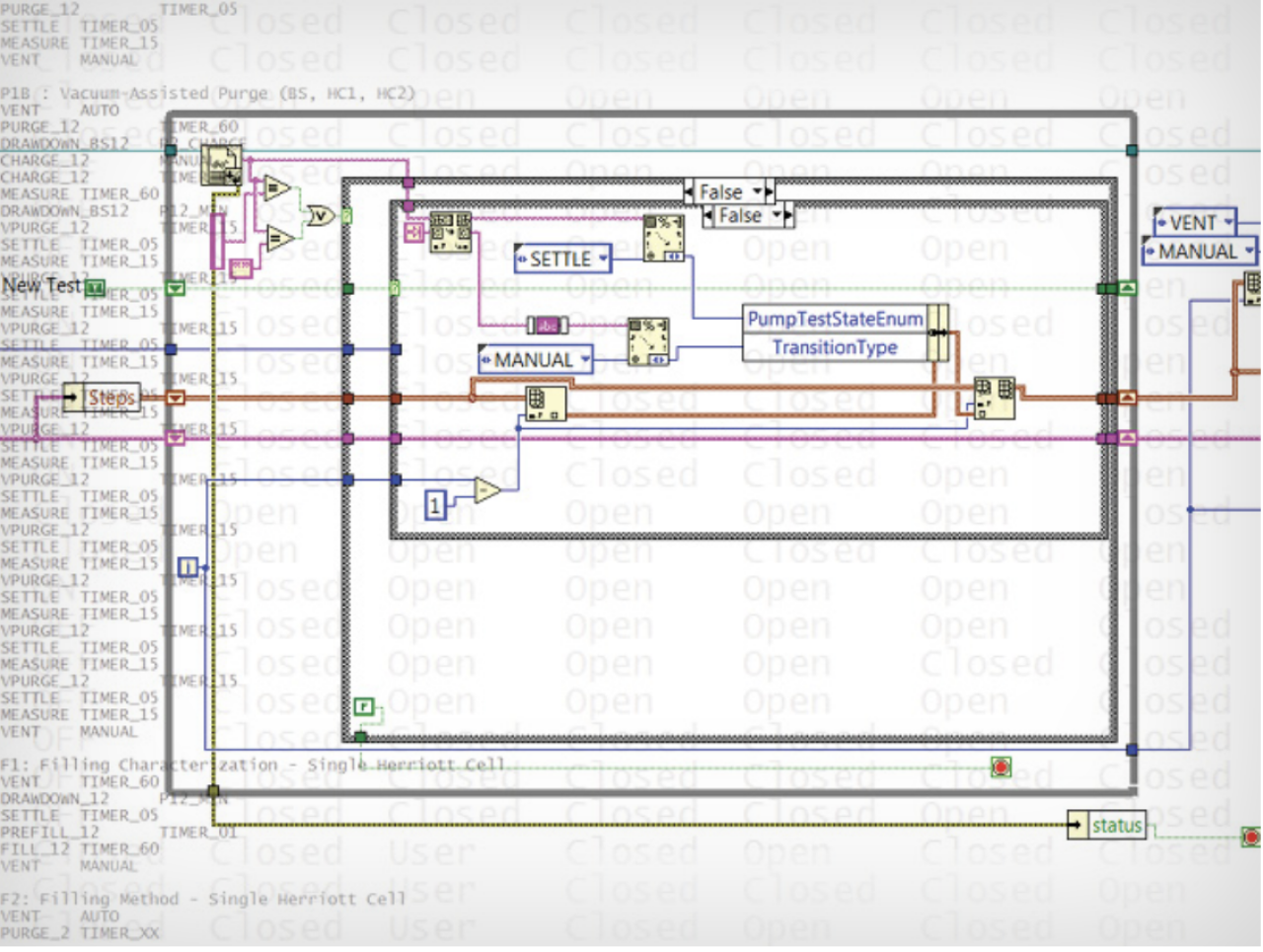Click the numeric constant 1
Viewport: 1263px width, 952px height.
(x=435, y=505)
